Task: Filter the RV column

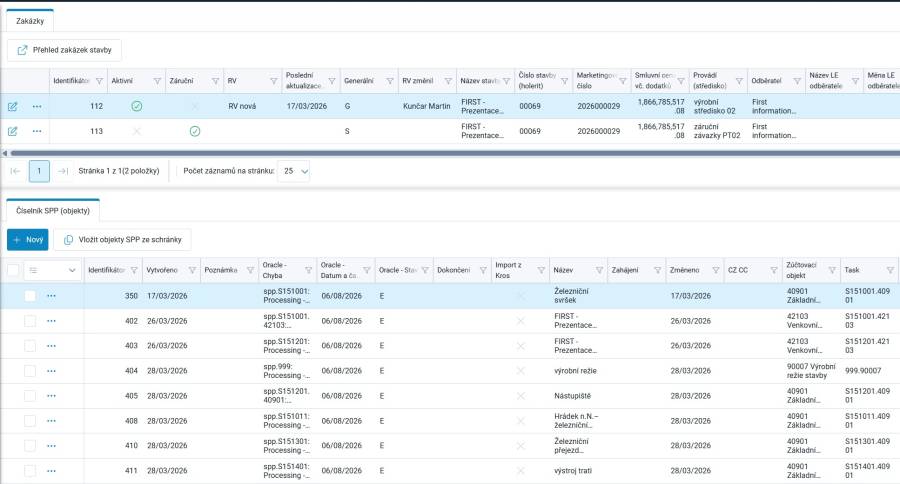Action: click(x=273, y=81)
